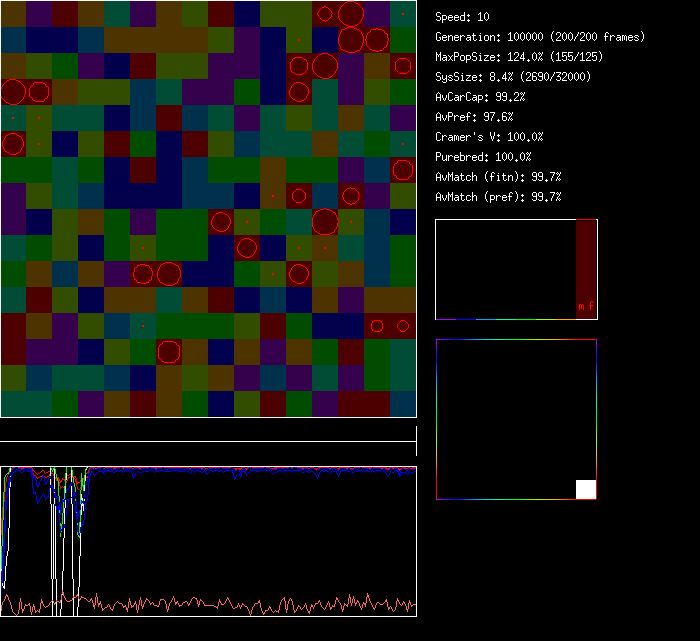Click the white square in rainbow-bordered box
The height and width of the screenshot is (641, 700).
coord(586,489)
